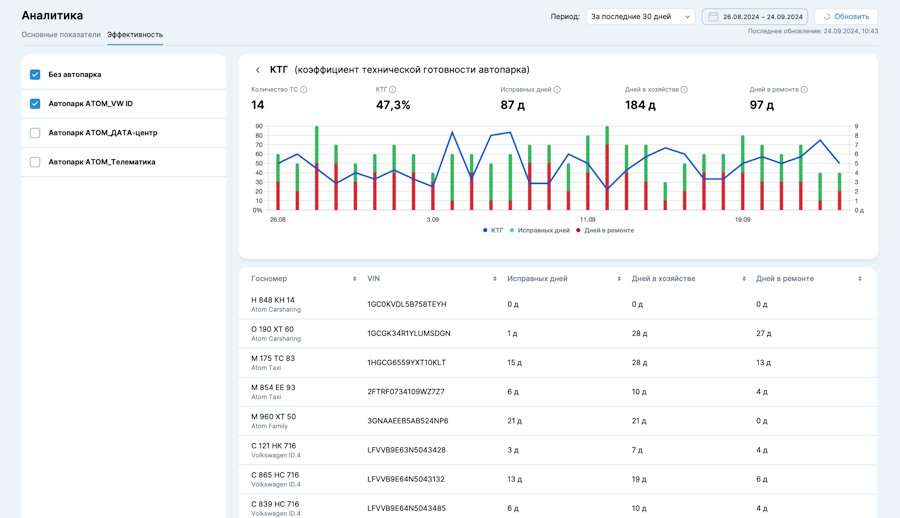Viewport: 900px width, 518px height.
Task: Select the Эффективность tab
Action: (135, 34)
